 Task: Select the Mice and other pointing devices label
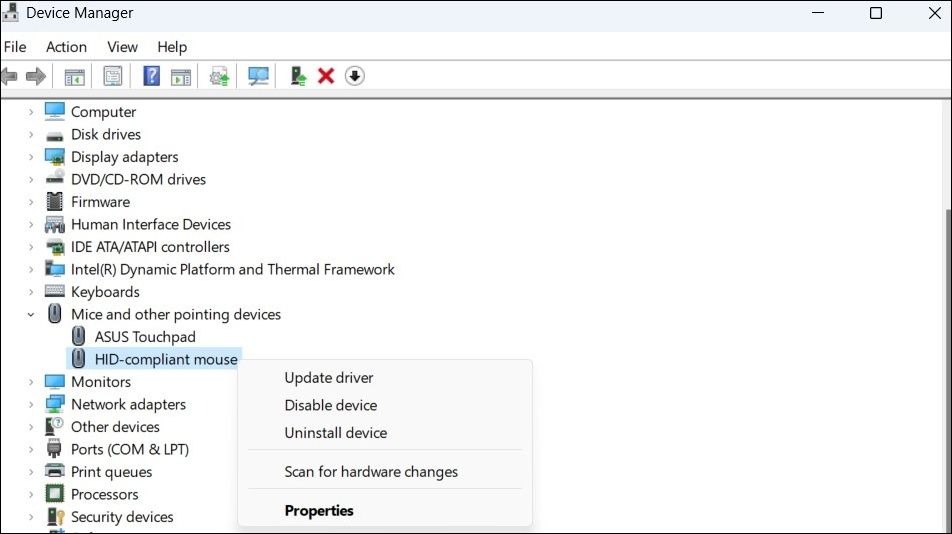coord(176,314)
